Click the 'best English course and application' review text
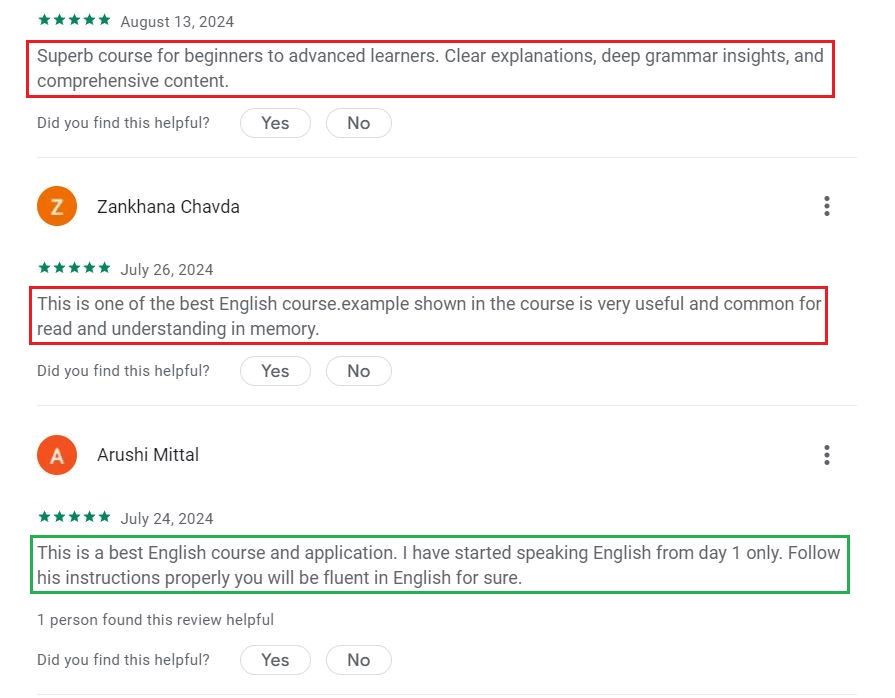 click(438, 565)
